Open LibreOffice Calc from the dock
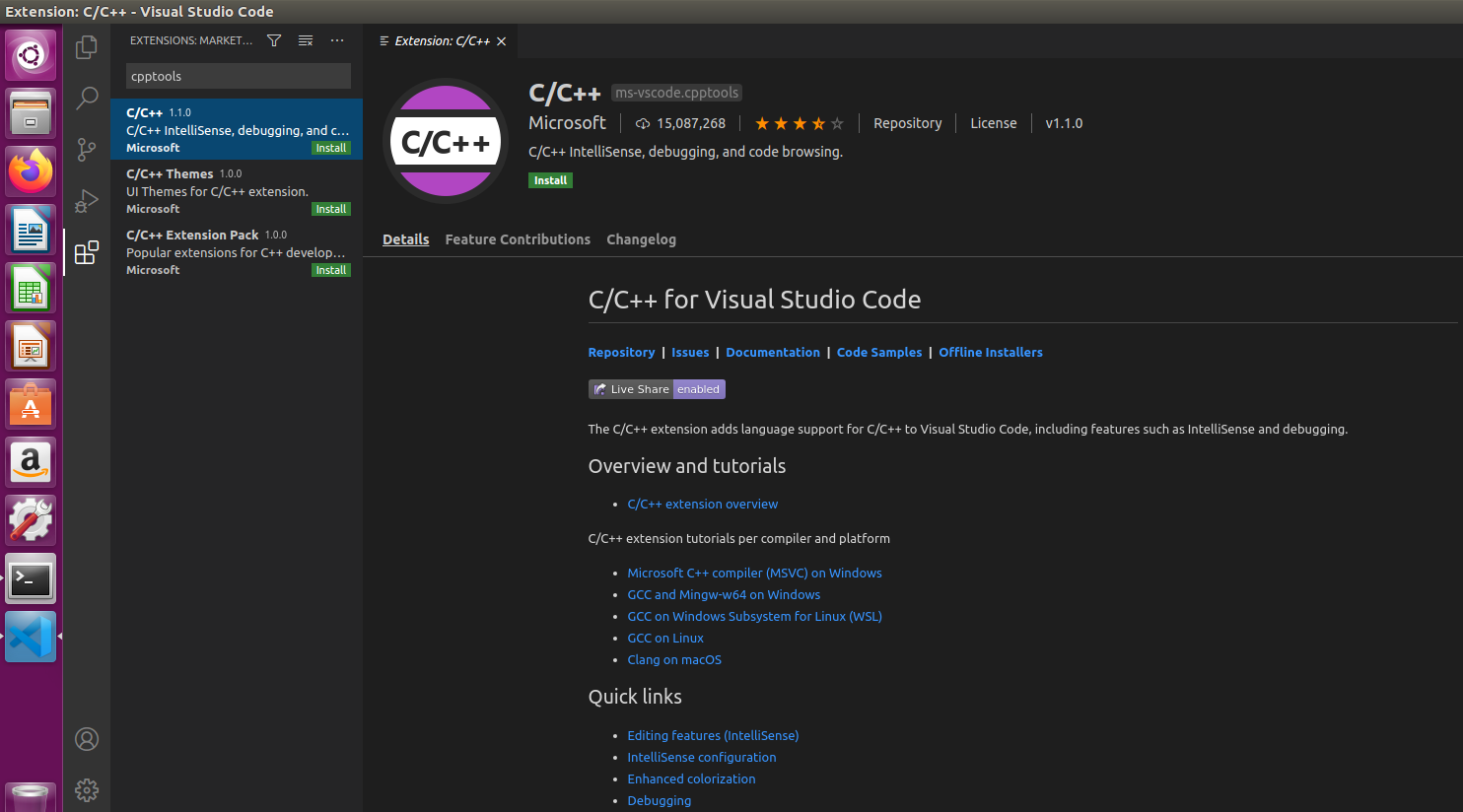The image size is (1463, 812). click(x=31, y=287)
